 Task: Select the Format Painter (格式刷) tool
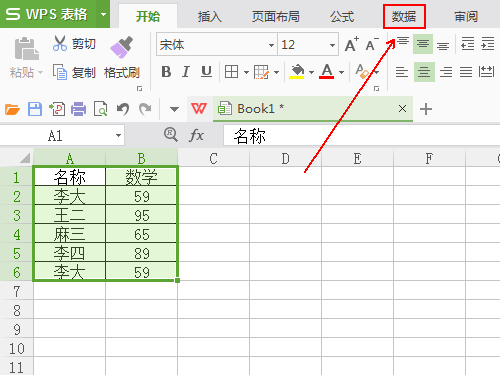(x=122, y=58)
